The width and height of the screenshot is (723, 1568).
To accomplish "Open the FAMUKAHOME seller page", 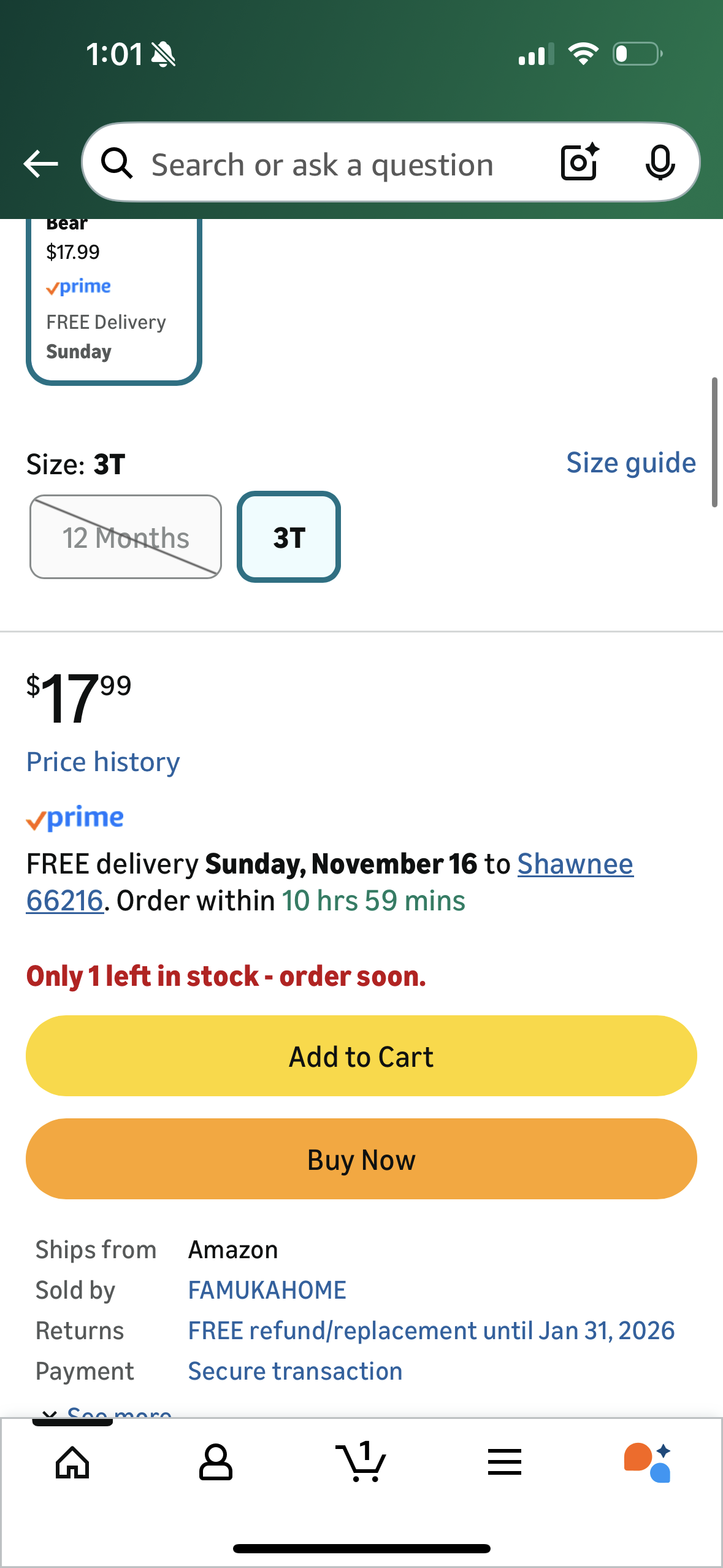I will [267, 1290].
